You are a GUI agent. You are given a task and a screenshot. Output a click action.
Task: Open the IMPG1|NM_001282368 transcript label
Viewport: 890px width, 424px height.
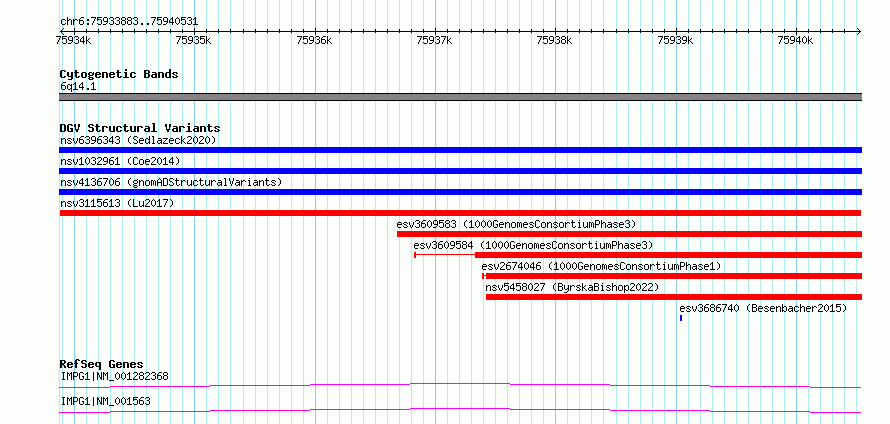click(115, 376)
